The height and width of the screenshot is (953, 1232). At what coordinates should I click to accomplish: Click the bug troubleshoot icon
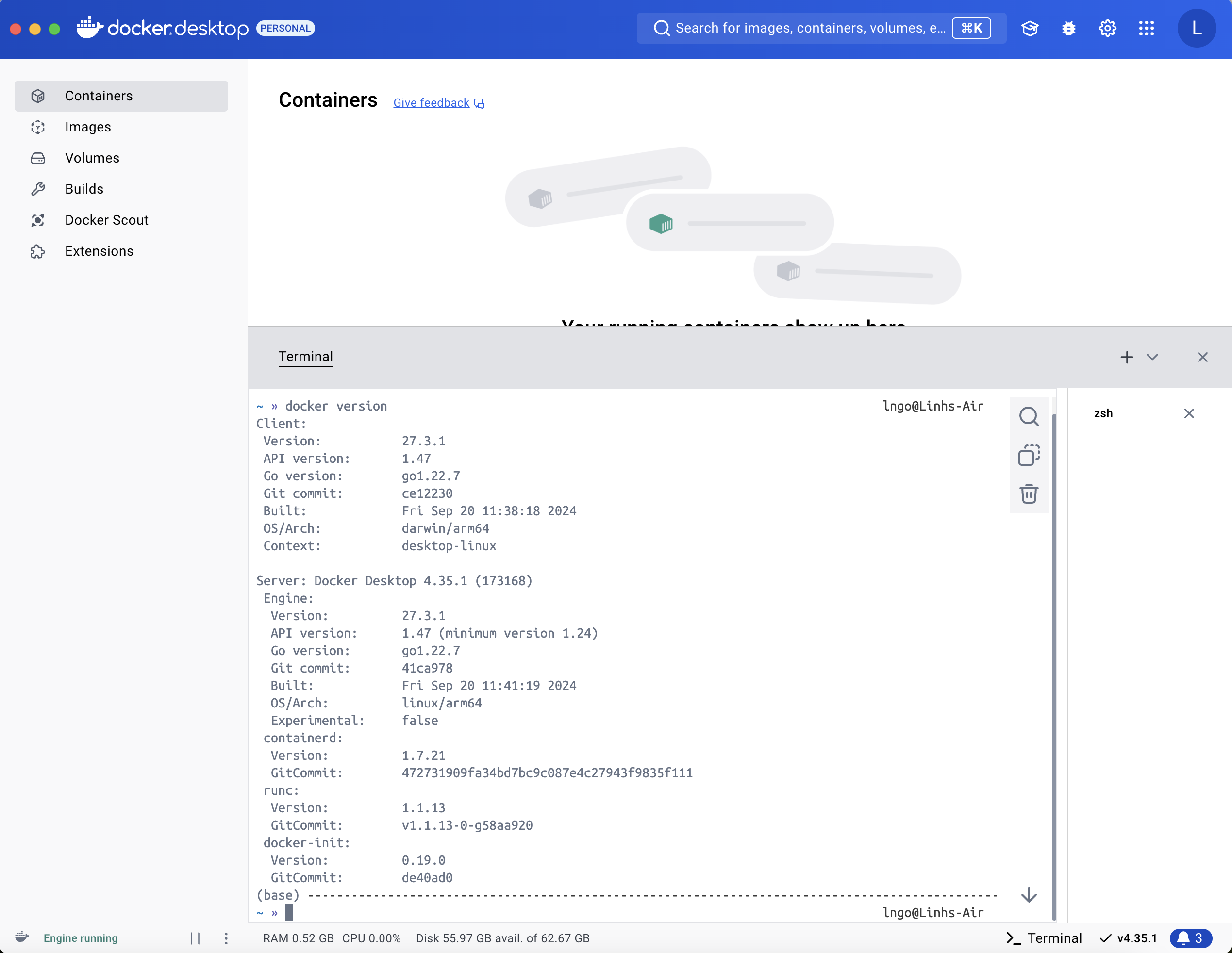[1068, 28]
